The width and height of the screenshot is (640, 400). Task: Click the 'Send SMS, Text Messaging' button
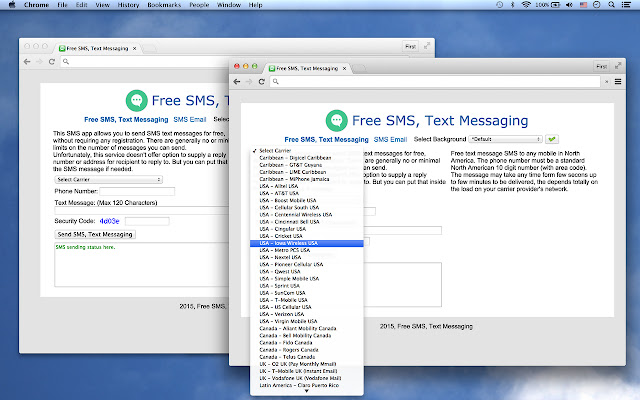coord(95,234)
